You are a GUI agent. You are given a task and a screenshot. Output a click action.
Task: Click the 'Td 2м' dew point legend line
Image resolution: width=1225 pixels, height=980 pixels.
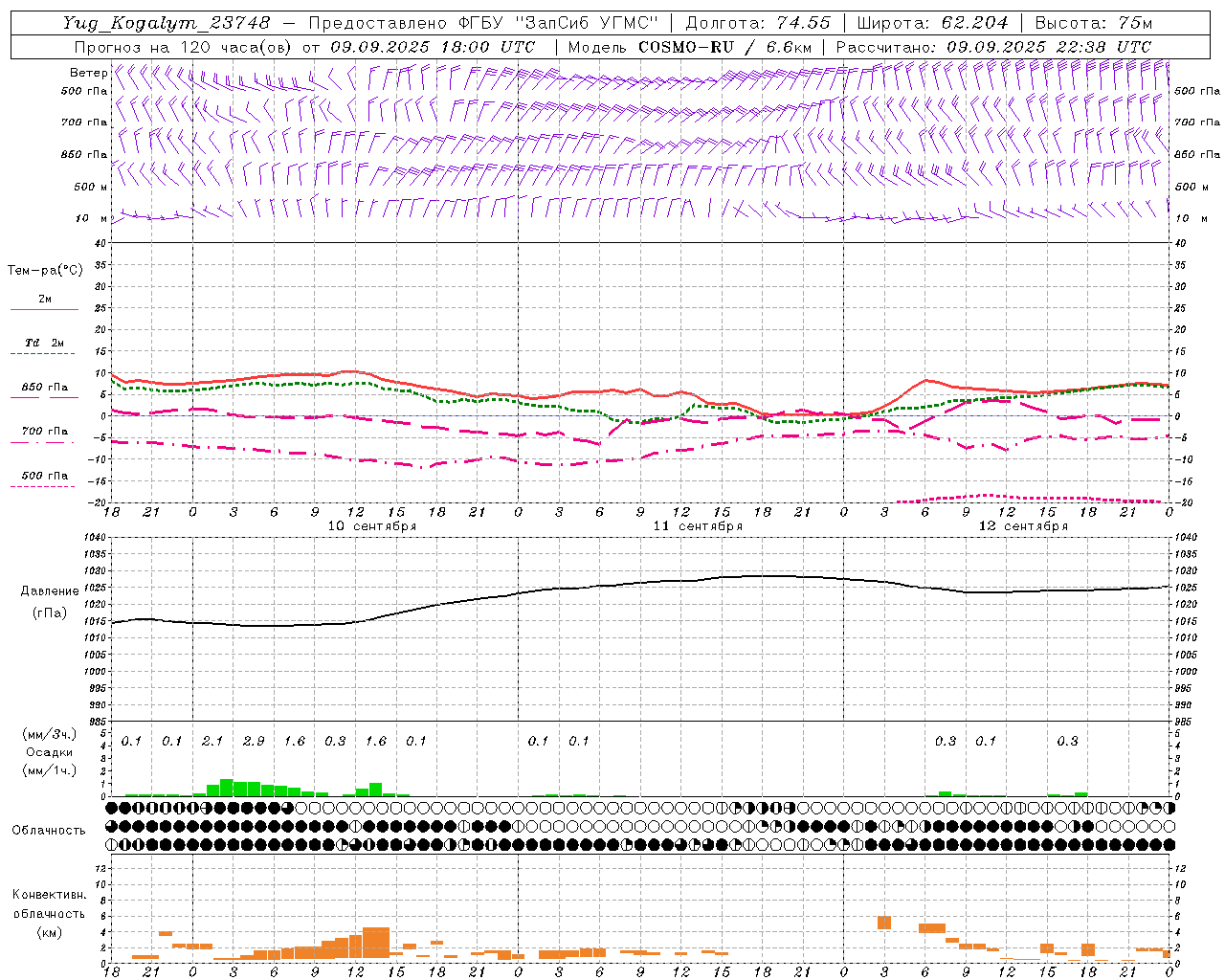(x=43, y=354)
